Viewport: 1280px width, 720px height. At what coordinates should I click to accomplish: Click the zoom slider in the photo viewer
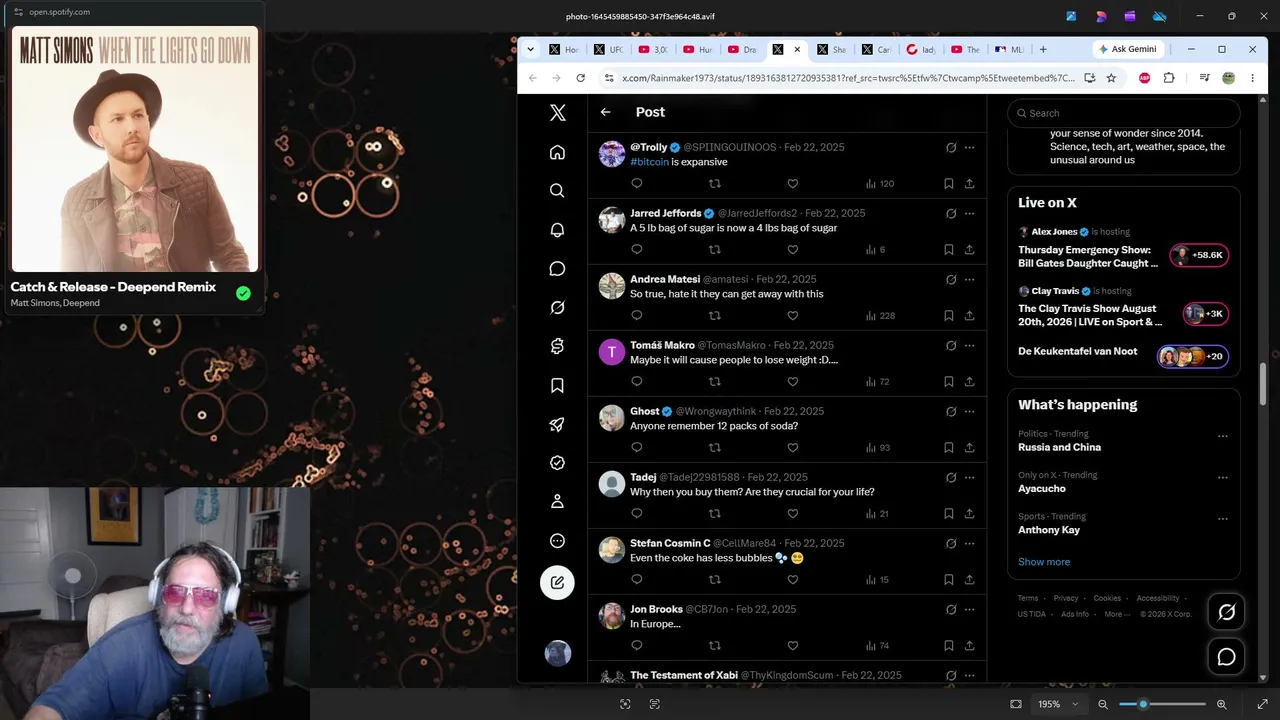(1162, 704)
